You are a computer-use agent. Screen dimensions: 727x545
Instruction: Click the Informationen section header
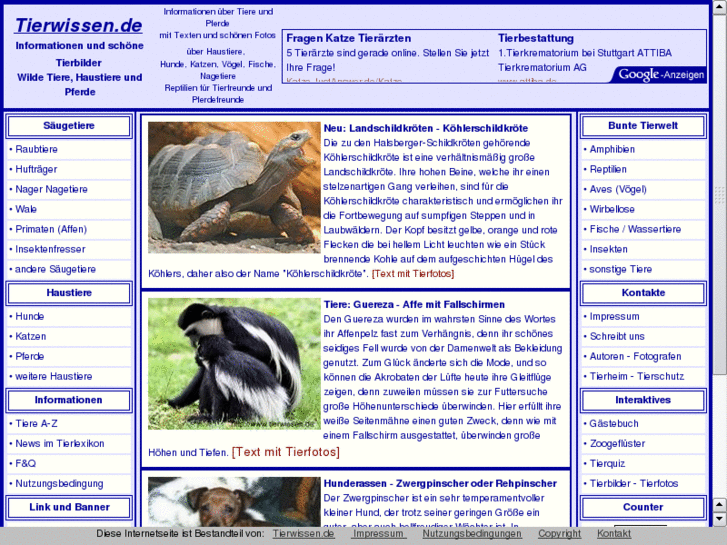(x=69, y=400)
